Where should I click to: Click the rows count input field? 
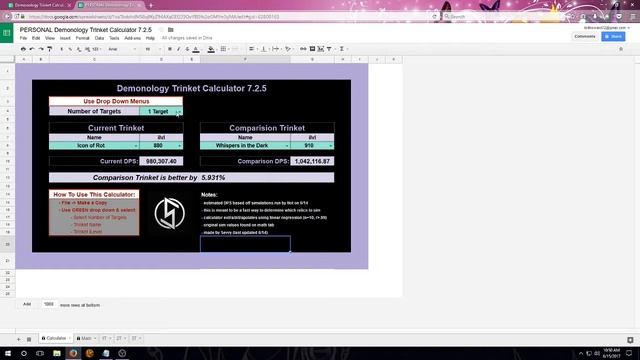49,304
